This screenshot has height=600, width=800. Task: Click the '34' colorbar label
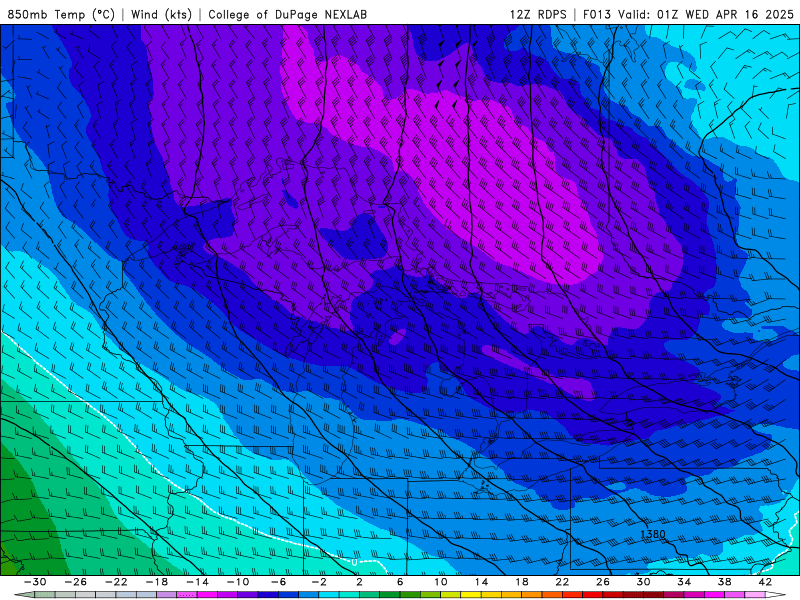(x=684, y=582)
